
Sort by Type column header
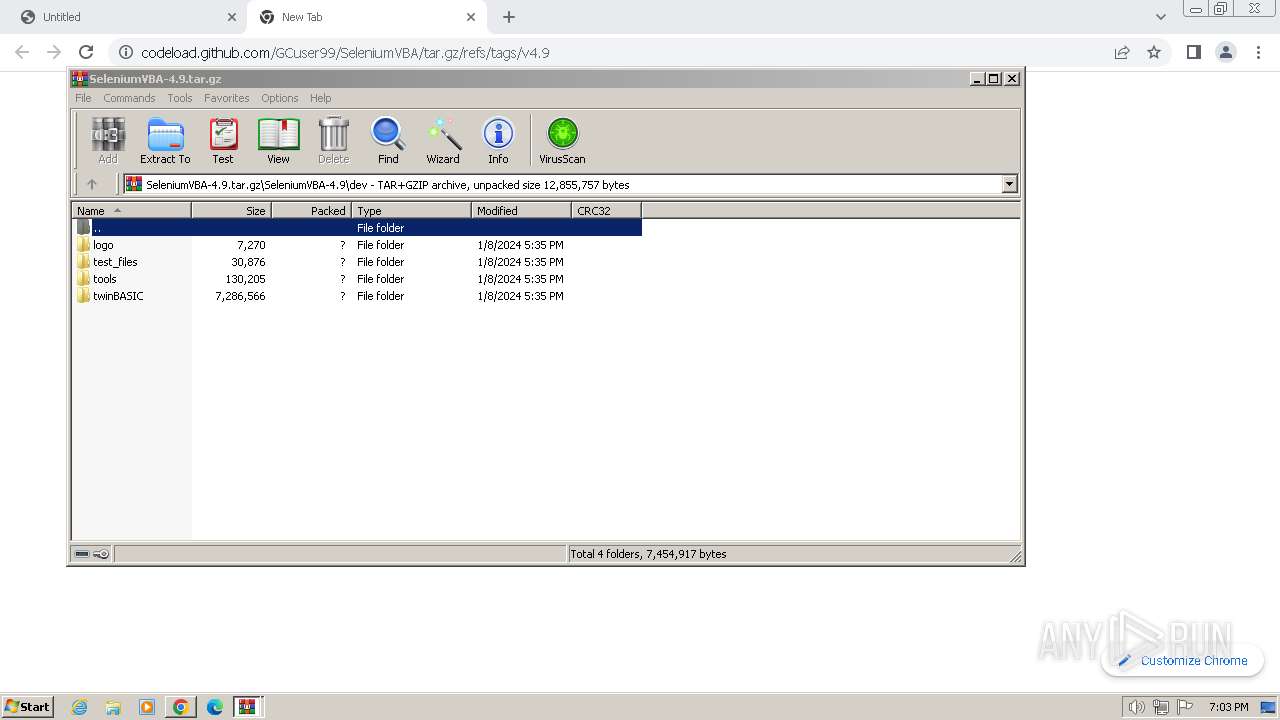click(x=411, y=211)
